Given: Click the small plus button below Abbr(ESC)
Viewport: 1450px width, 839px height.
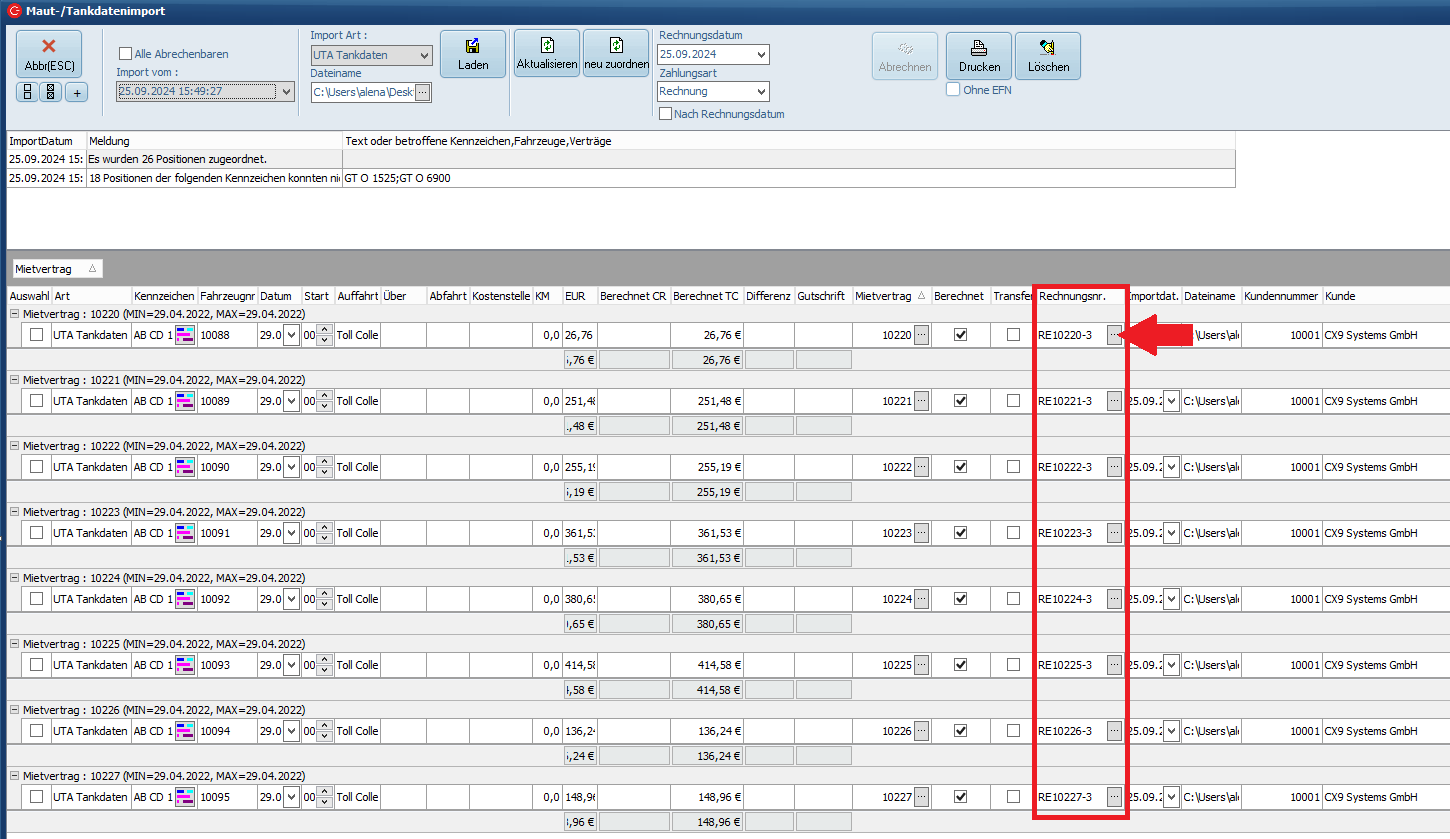Looking at the screenshot, I should (x=77, y=92).
